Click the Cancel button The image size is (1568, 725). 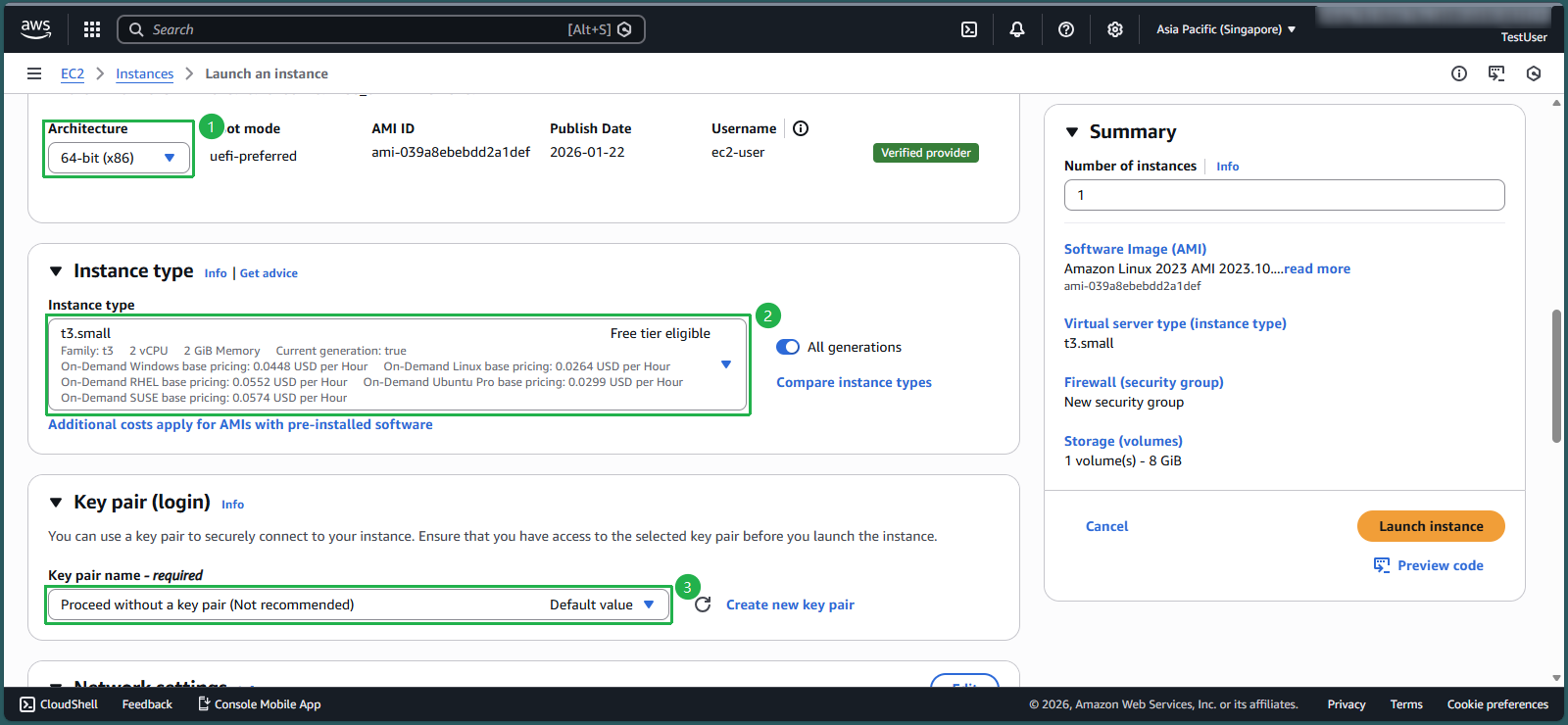(1106, 526)
